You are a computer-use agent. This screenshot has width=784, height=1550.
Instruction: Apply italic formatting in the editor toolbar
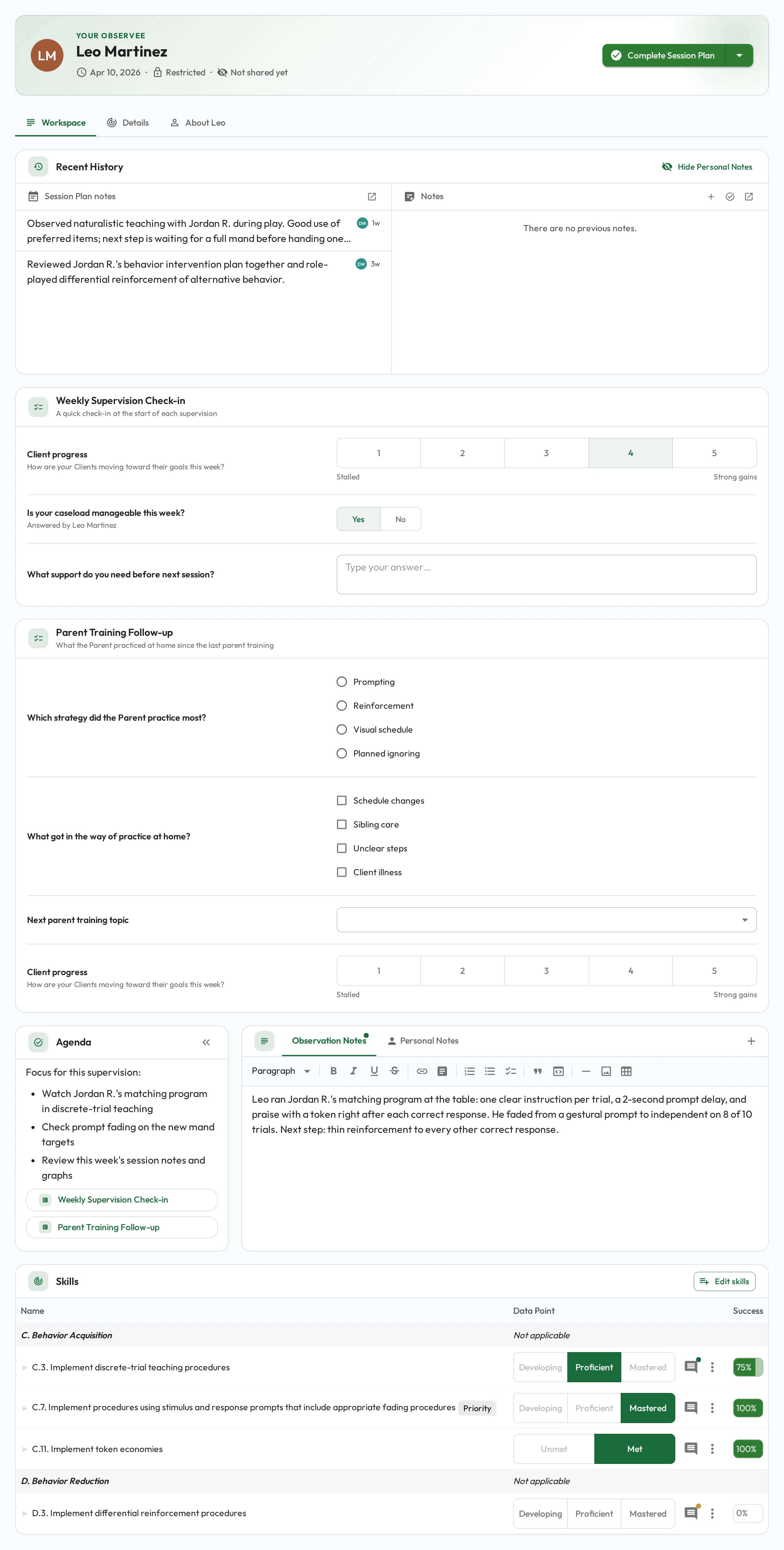coord(354,1071)
